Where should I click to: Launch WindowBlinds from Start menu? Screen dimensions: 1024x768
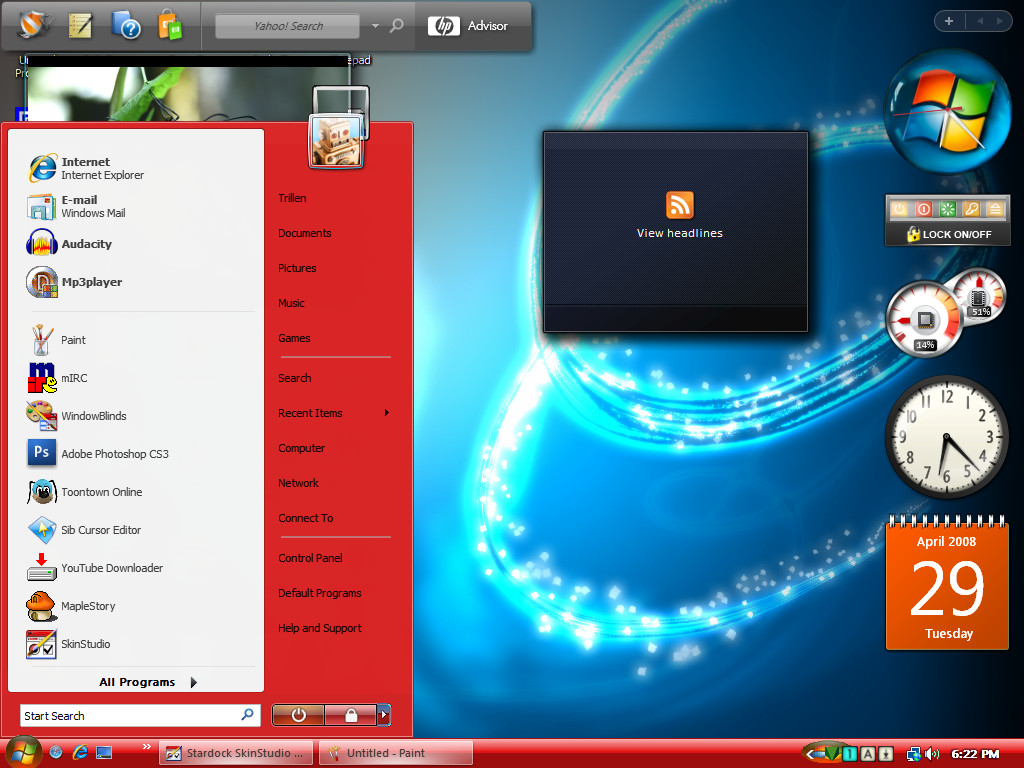point(137,416)
